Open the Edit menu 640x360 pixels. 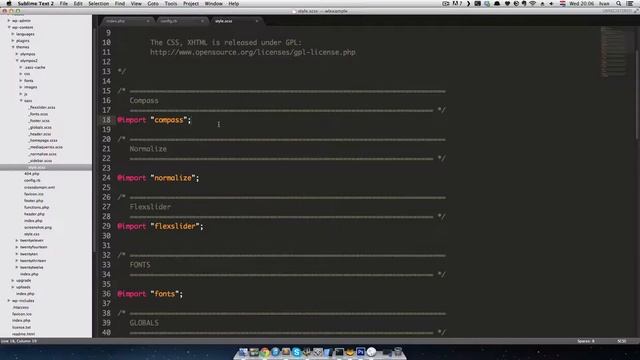pos(78,3)
